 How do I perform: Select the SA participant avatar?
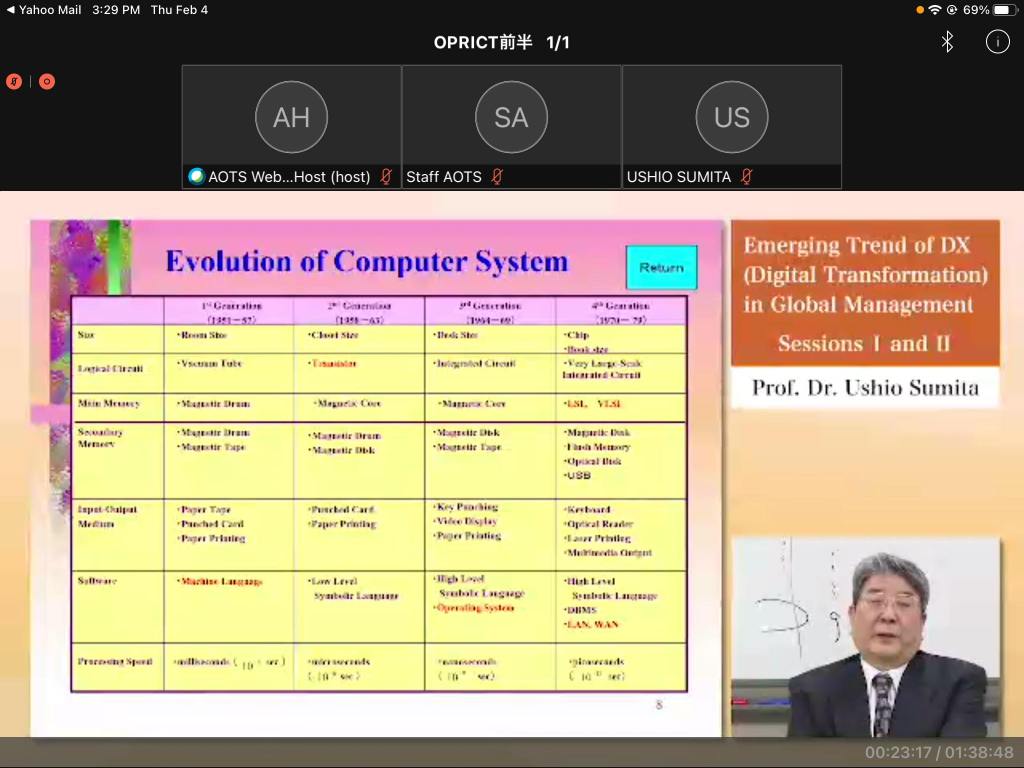click(511, 118)
